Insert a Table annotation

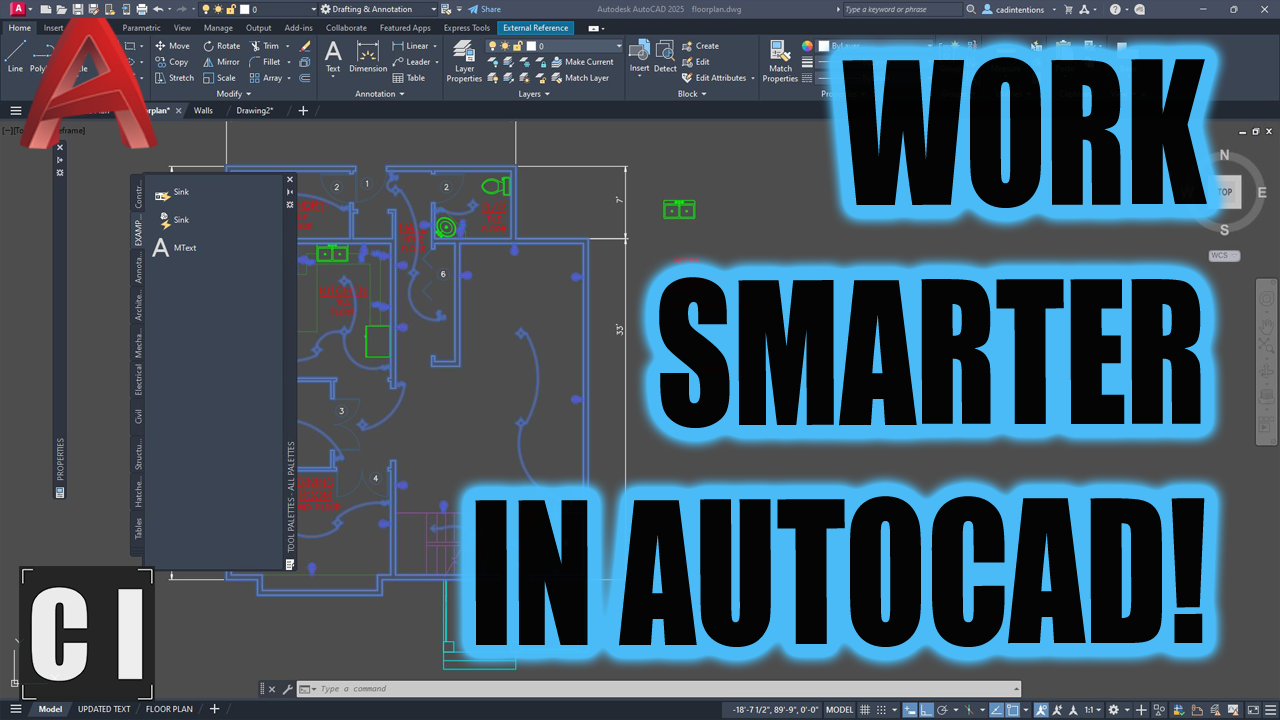coord(408,78)
